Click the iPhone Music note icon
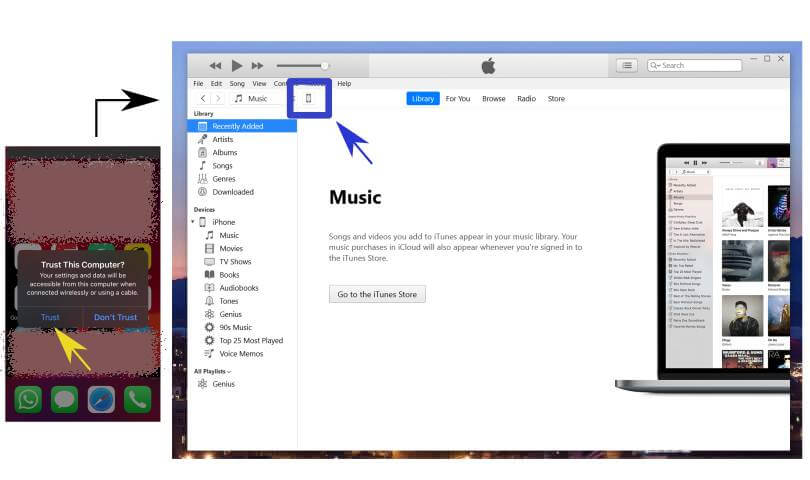 209,235
